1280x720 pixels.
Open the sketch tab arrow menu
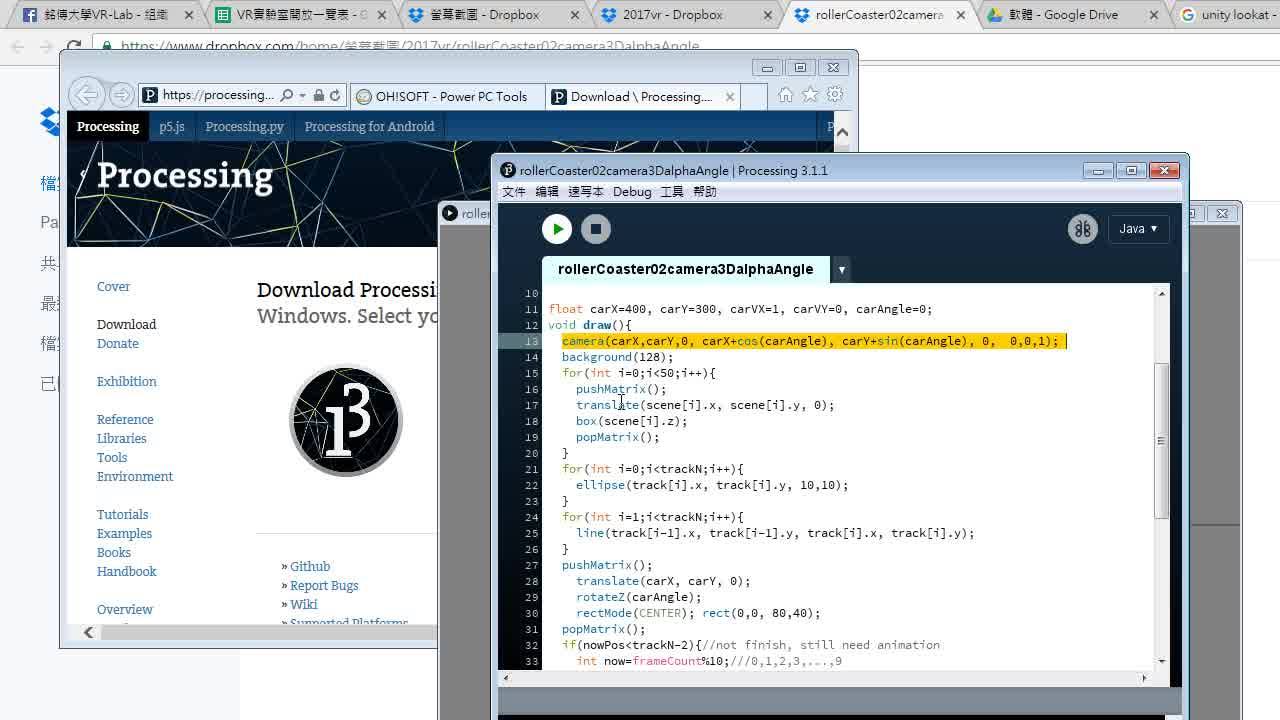[842, 269]
